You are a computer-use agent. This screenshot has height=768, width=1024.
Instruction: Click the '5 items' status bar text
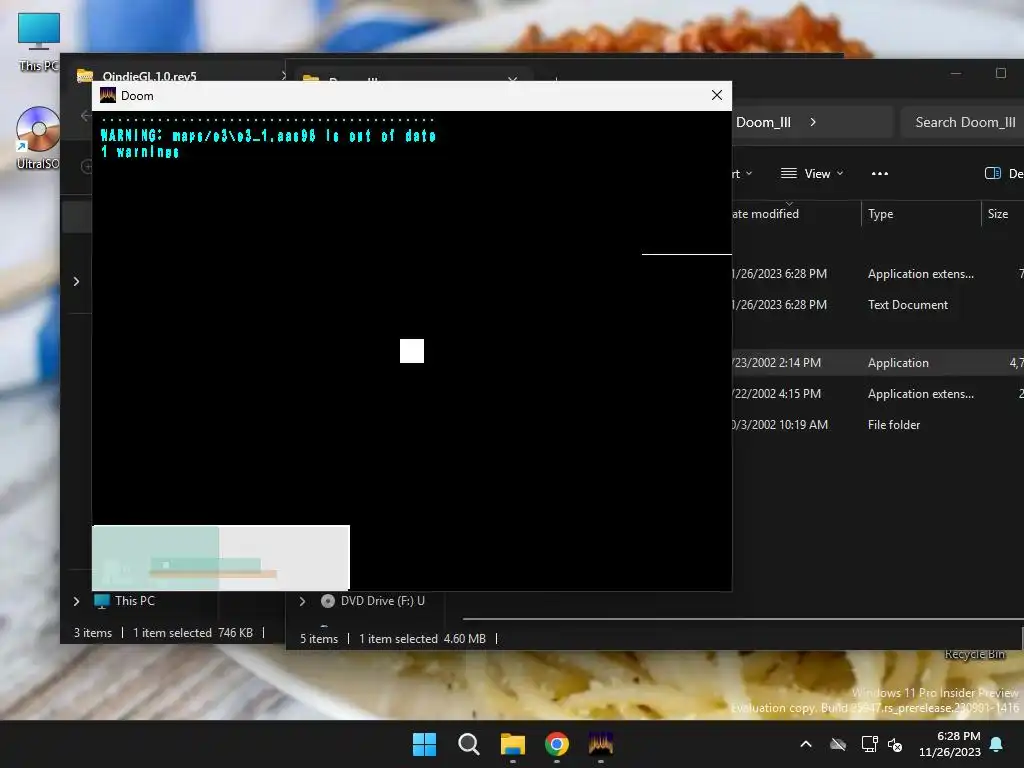pos(319,639)
